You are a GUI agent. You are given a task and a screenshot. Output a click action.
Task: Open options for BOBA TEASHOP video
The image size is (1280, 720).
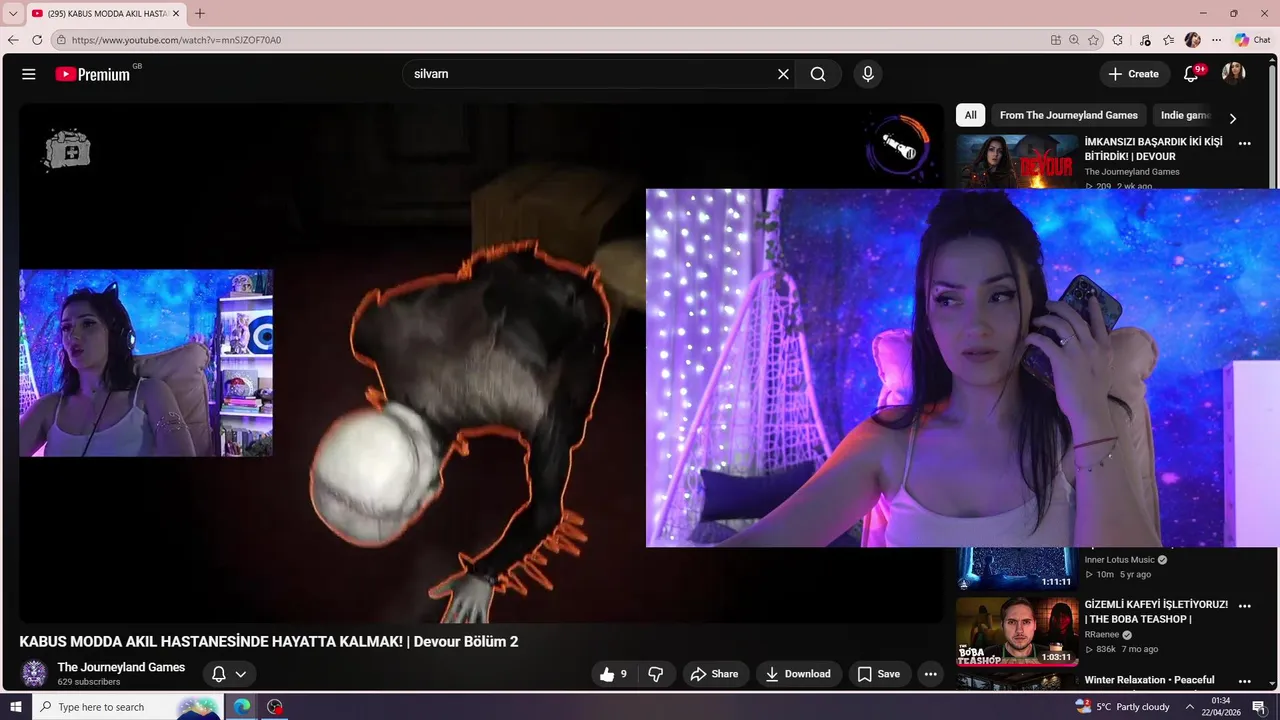tap(1245, 606)
